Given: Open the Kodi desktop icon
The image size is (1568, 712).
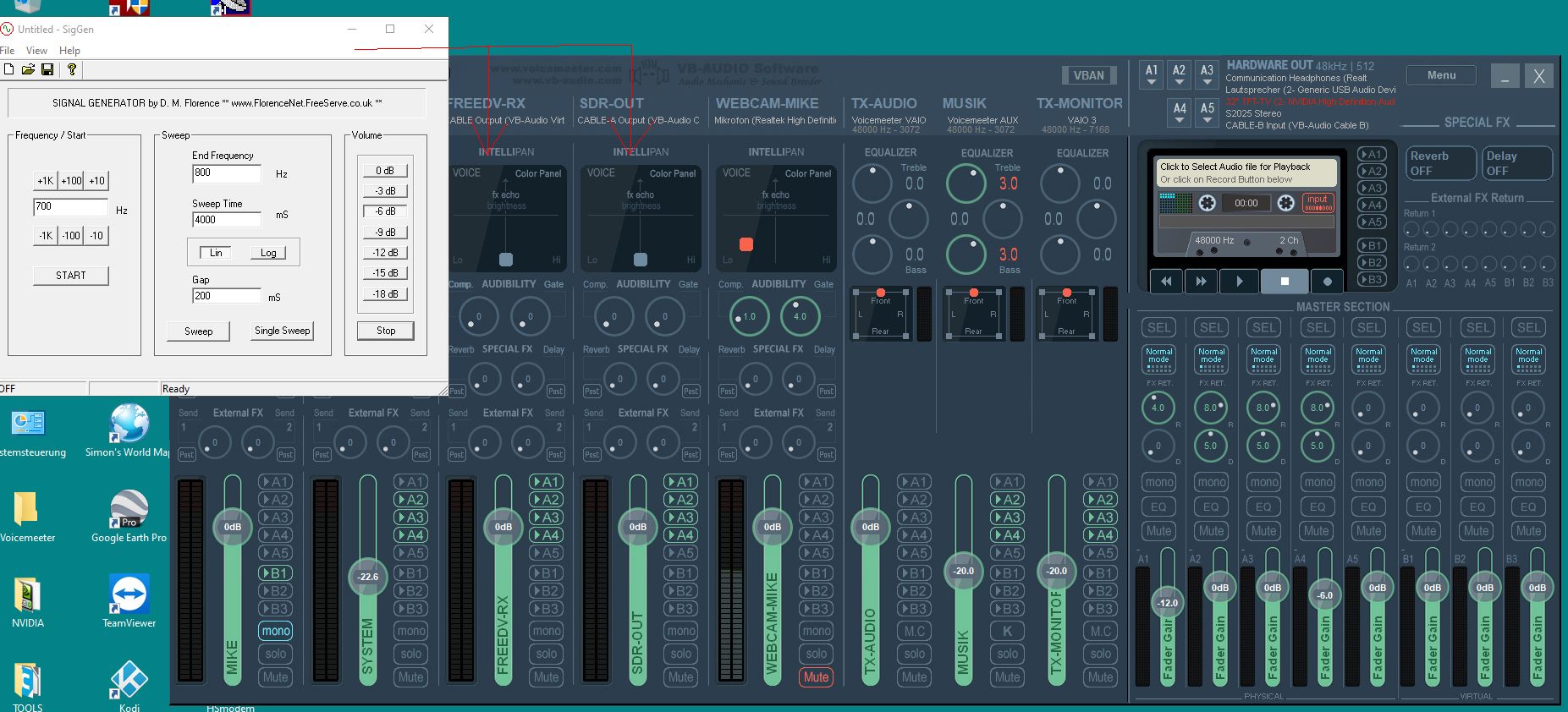Looking at the screenshot, I should [x=129, y=687].
